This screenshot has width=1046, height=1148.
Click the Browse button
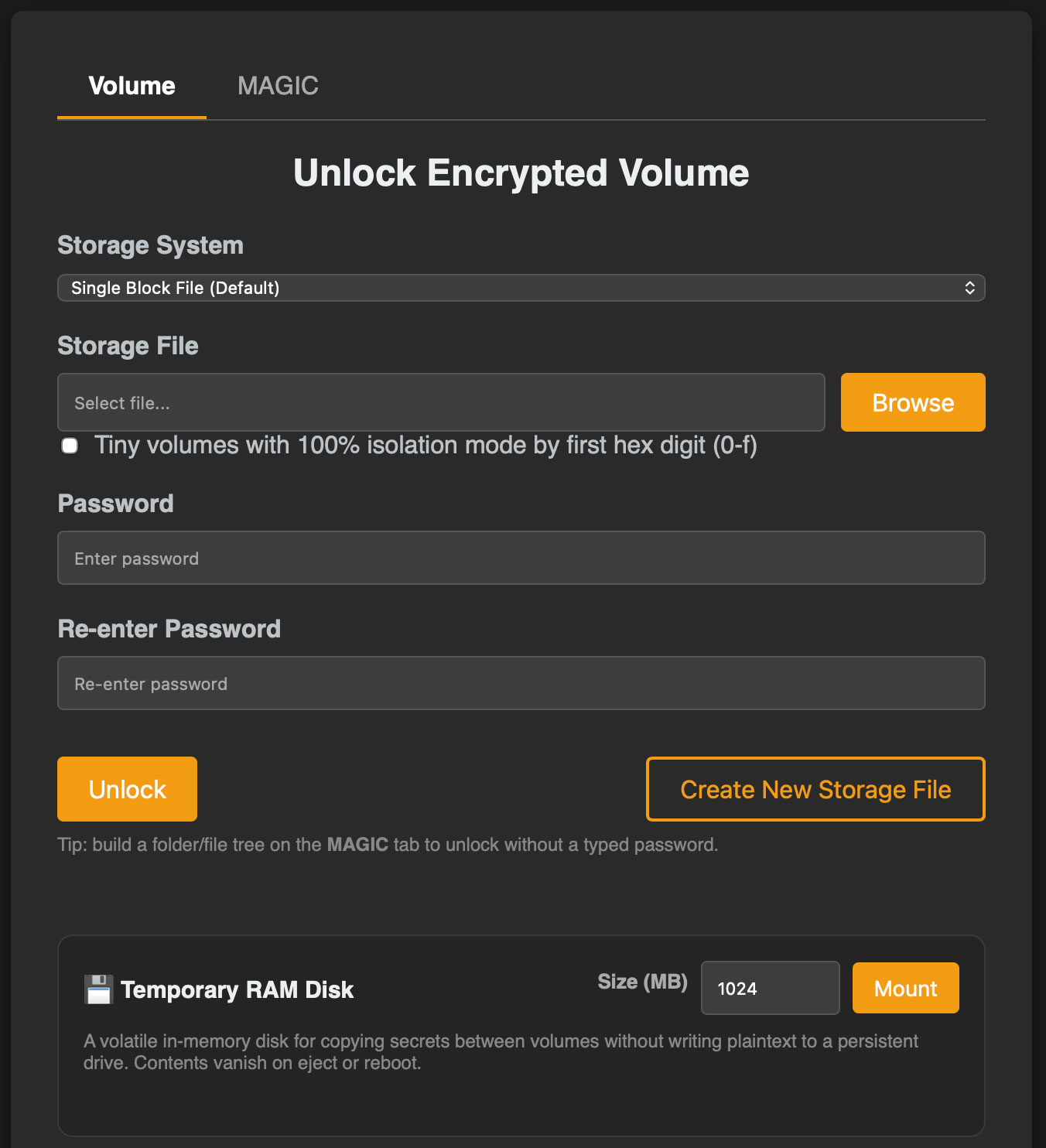pos(913,402)
